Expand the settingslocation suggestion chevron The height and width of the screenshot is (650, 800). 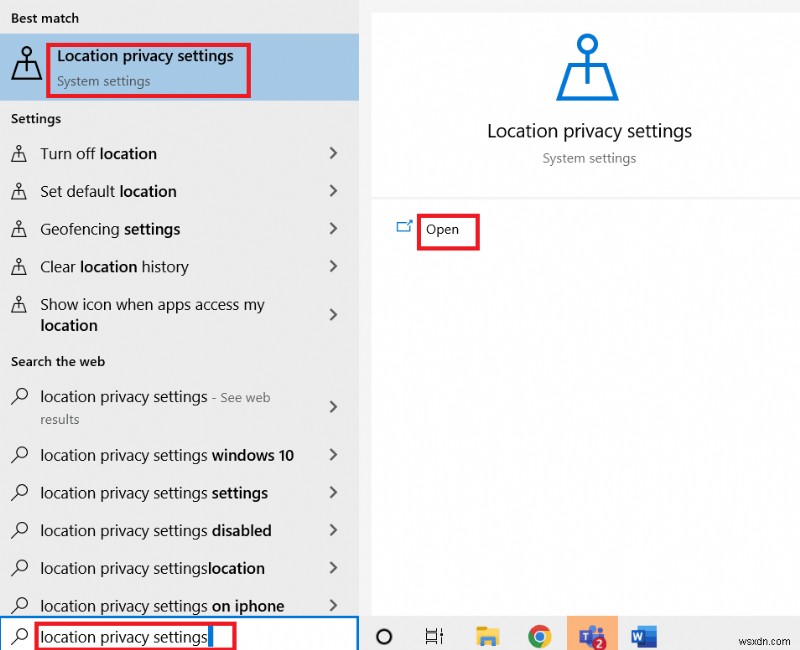click(333, 568)
